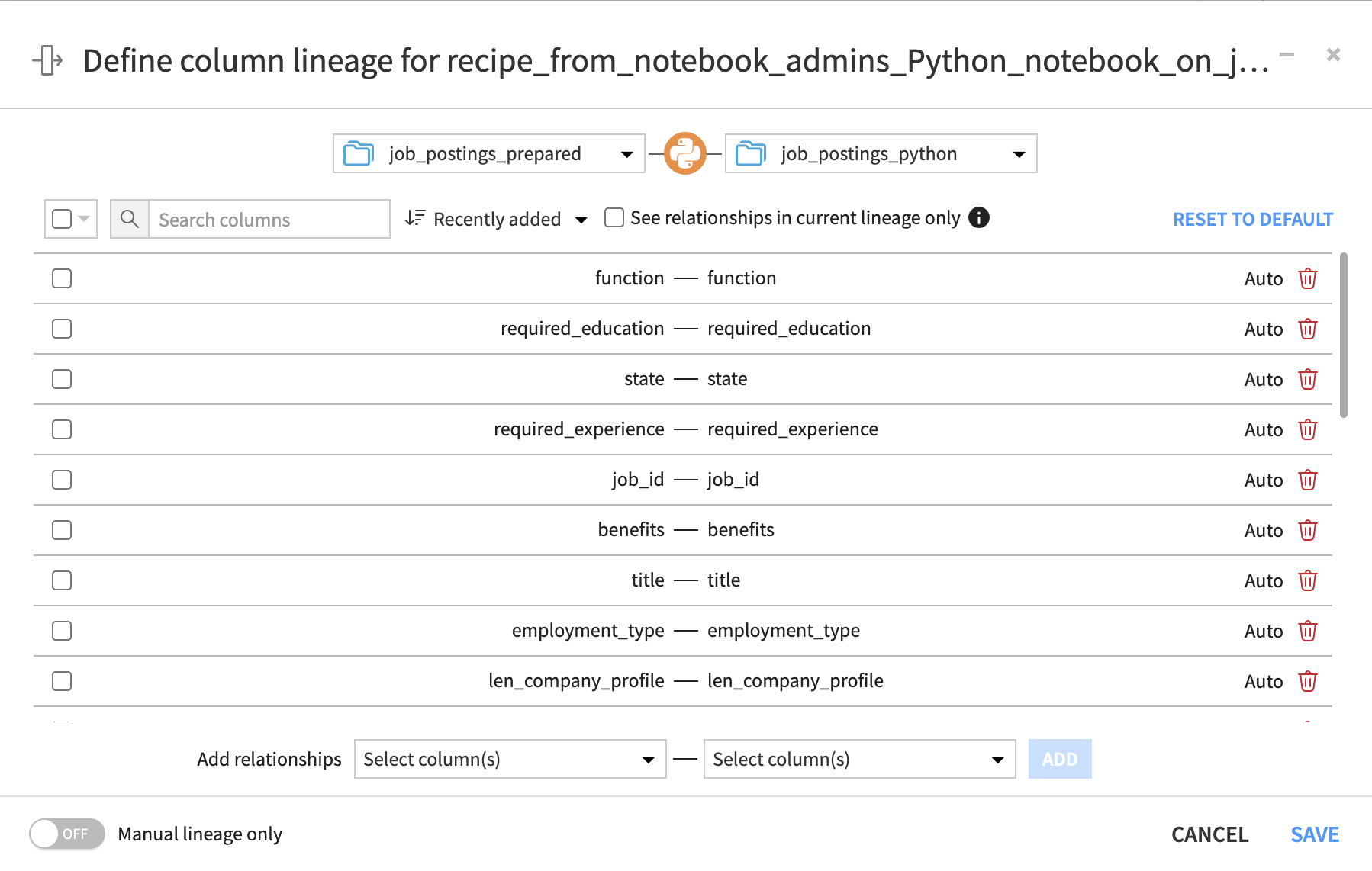Delete the function lineage relationship
Viewport: 1372px width, 871px height.
pos(1308,278)
